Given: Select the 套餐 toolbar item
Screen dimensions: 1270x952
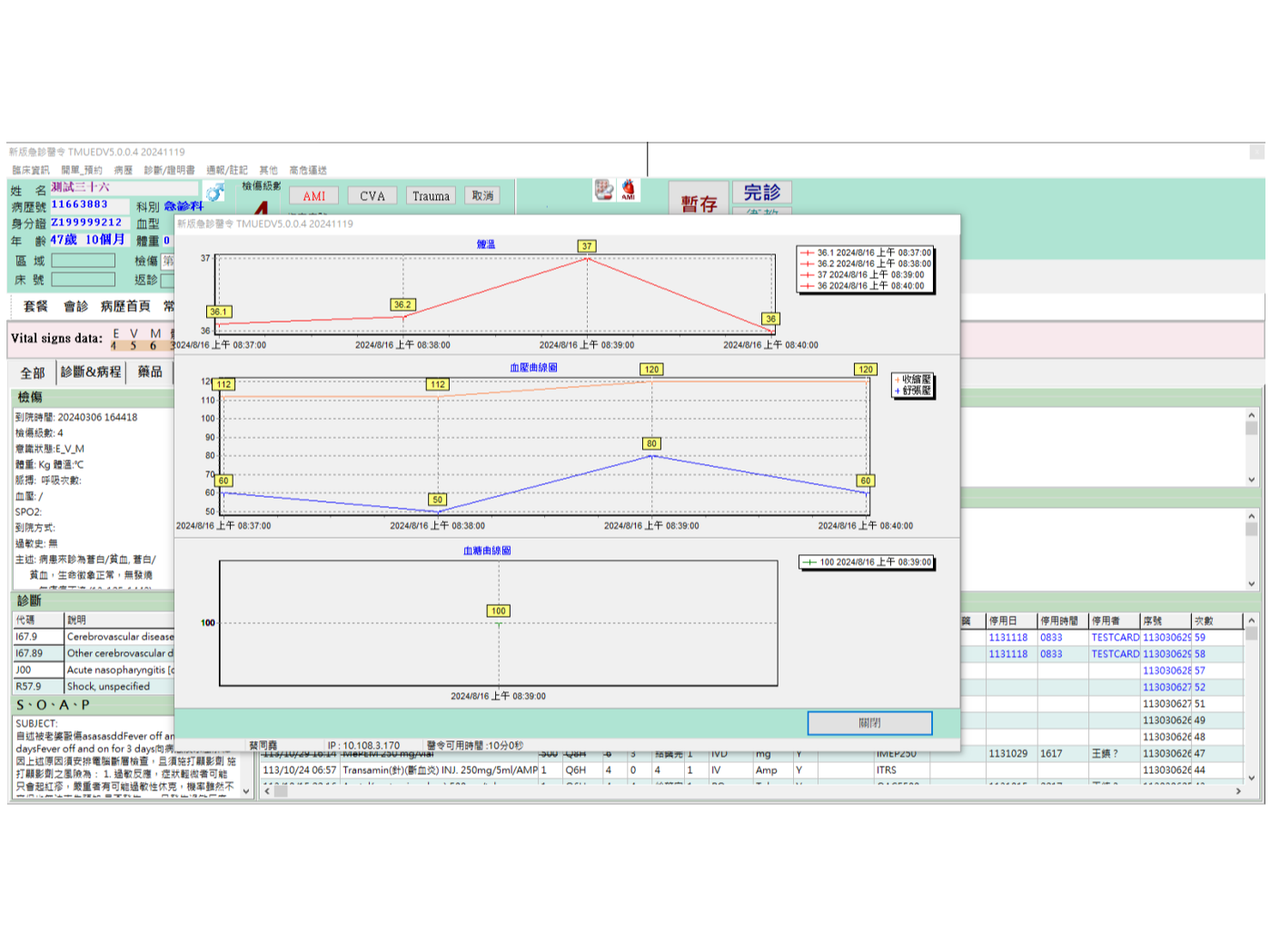Looking at the screenshot, I should 35,306.
